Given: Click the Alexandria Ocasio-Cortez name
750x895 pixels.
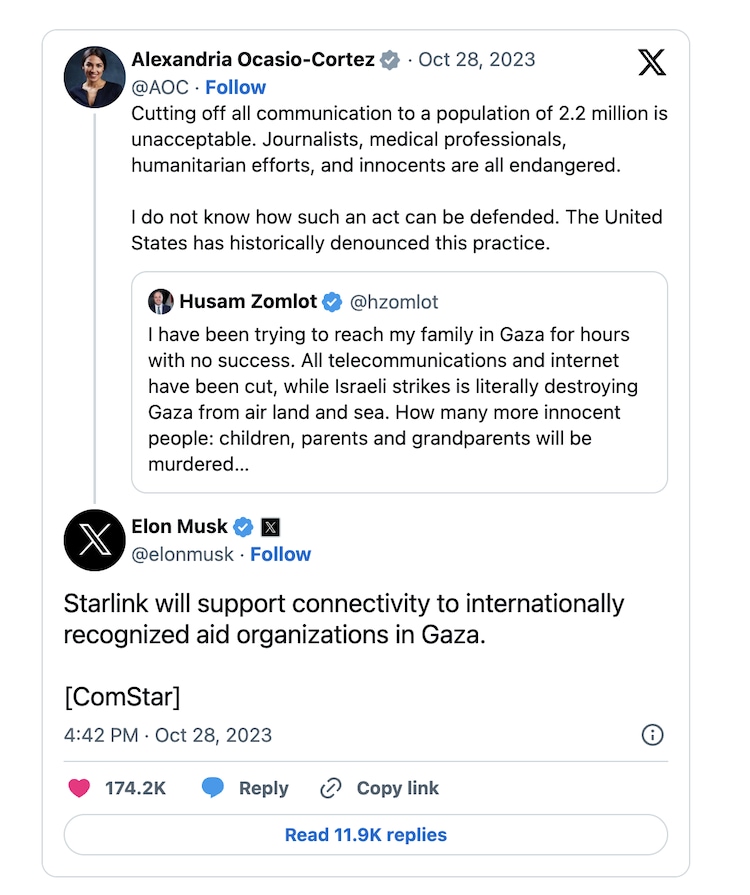Looking at the screenshot, I should point(253,59).
